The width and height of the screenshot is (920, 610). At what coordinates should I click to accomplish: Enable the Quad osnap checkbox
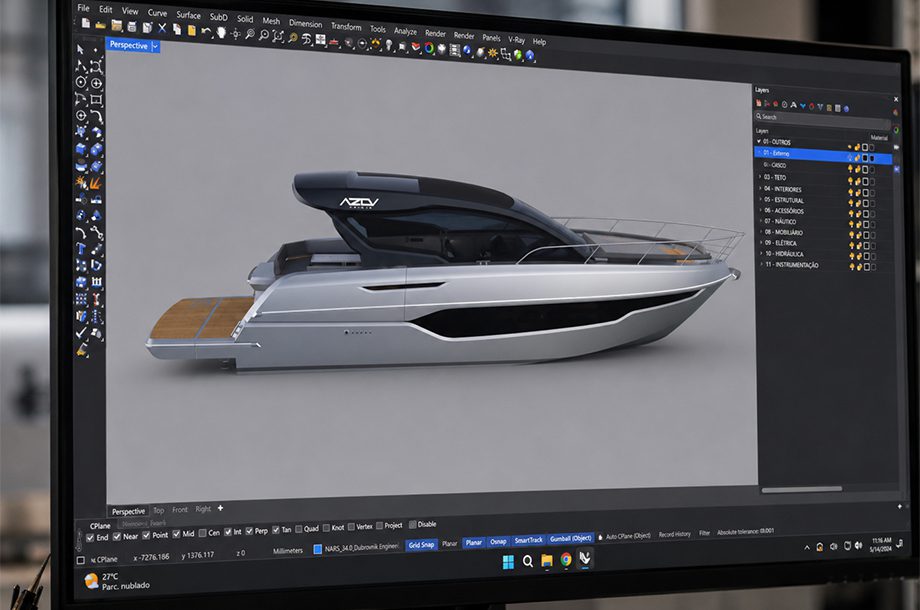point(299,529)
